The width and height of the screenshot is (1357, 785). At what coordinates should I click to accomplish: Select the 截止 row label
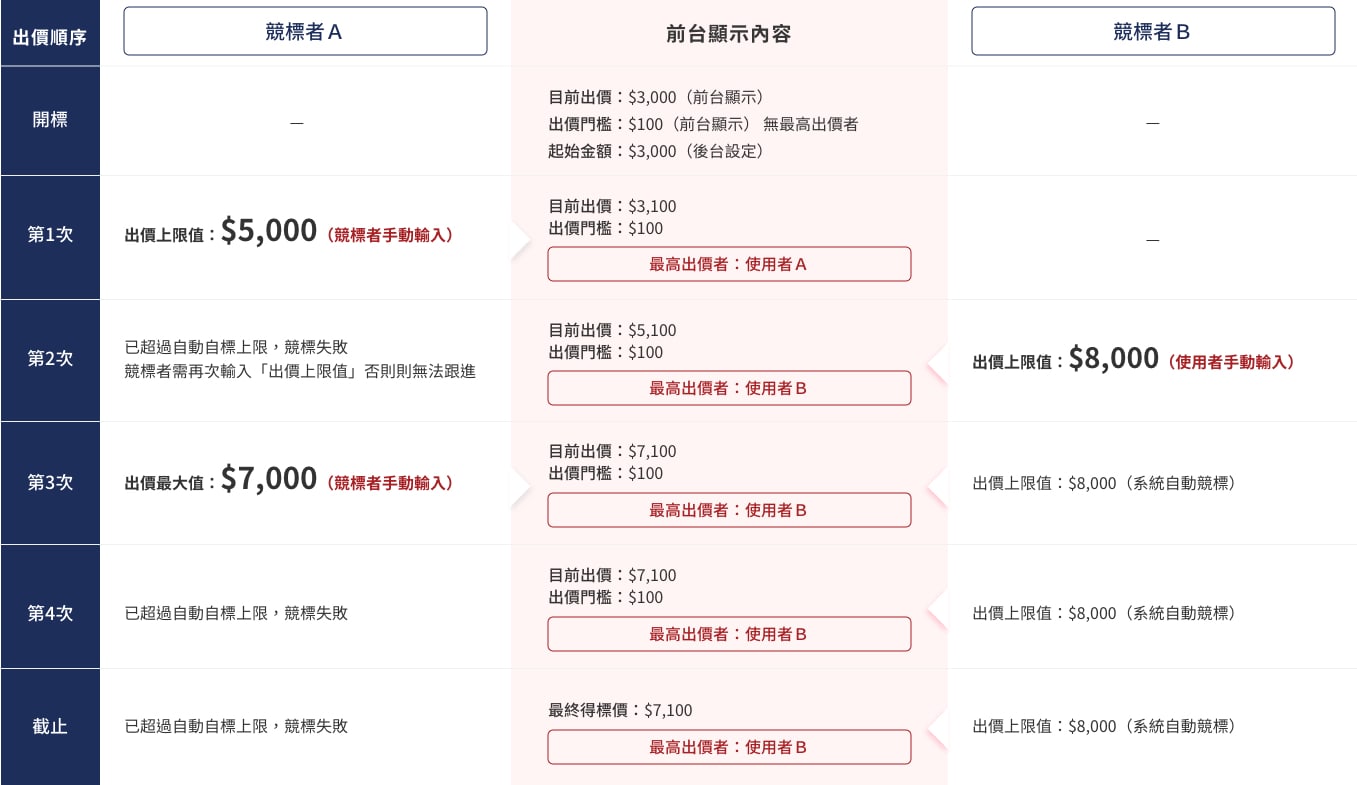point(50,727)
